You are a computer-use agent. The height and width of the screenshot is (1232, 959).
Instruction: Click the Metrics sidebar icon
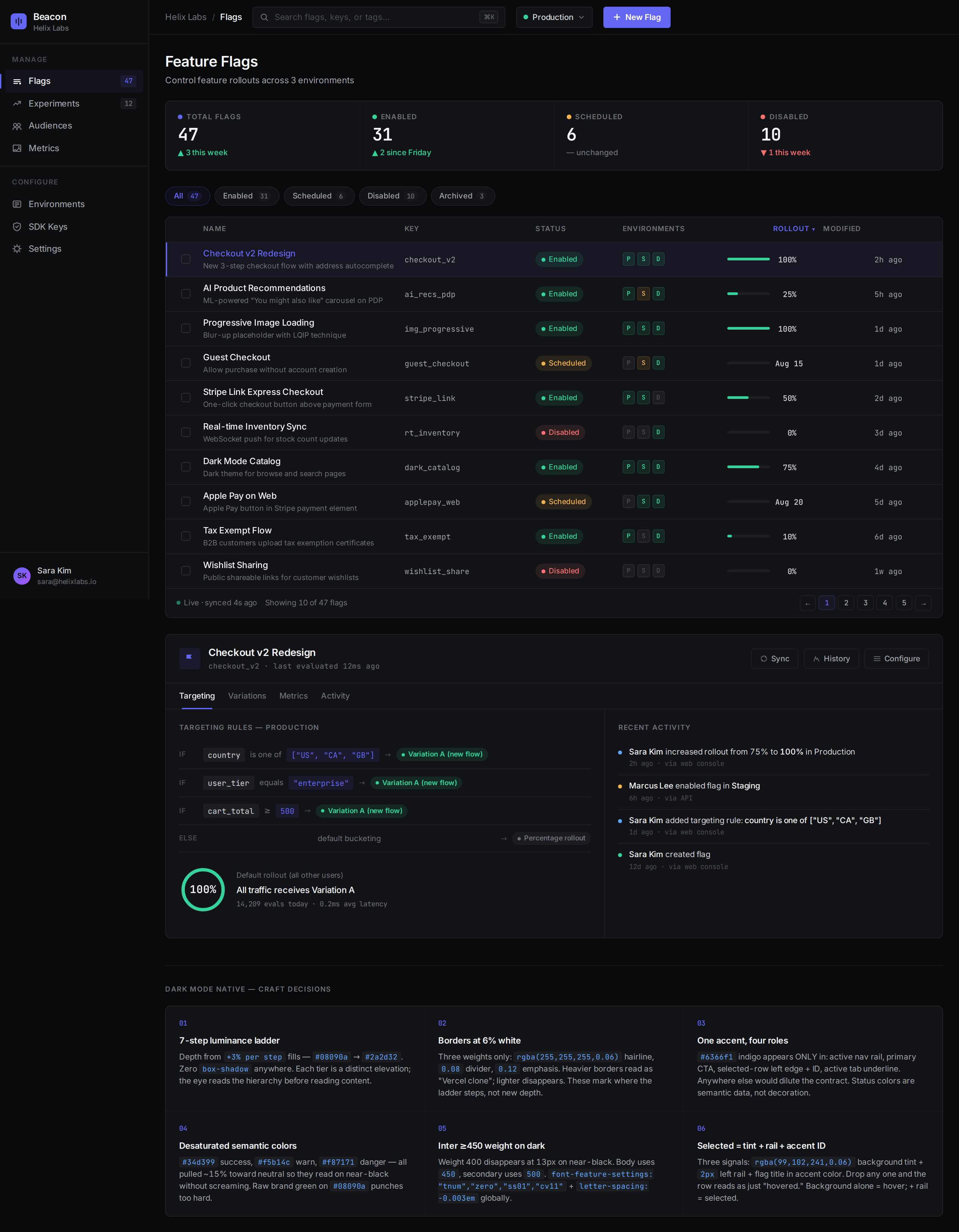(17, 149)
